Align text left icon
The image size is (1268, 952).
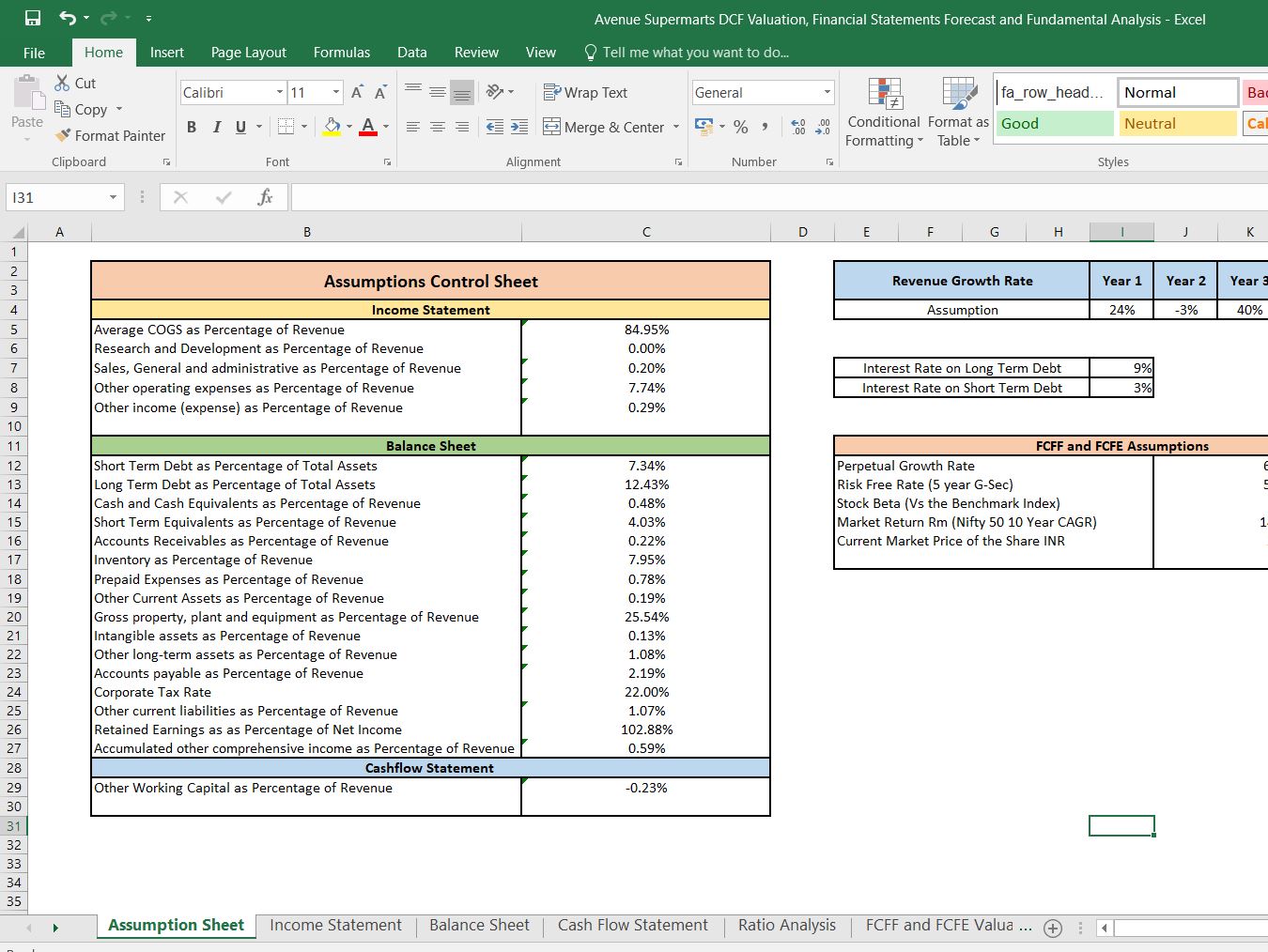coord(413,127)
